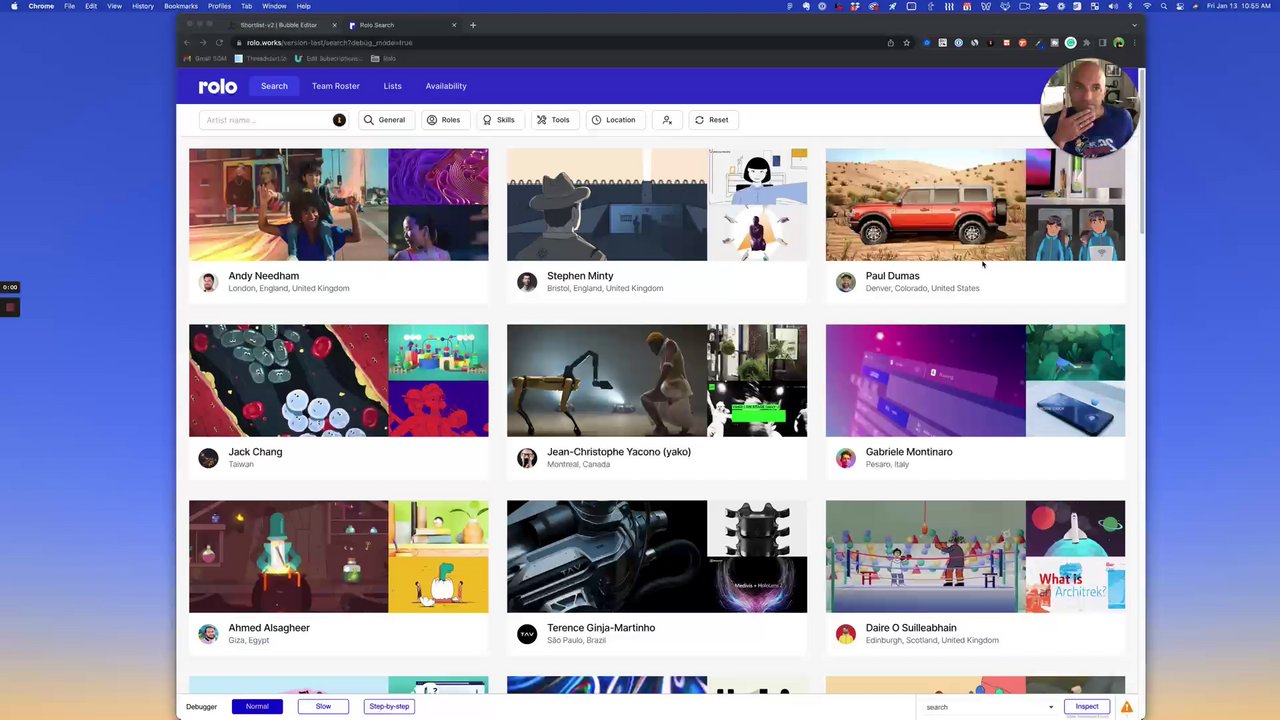Screen dimensions: 1280x720
Task: Open Daire O Suilleabhain's boxing ring thumbnail
Action: pyautogui.click(x=925, y=557)
